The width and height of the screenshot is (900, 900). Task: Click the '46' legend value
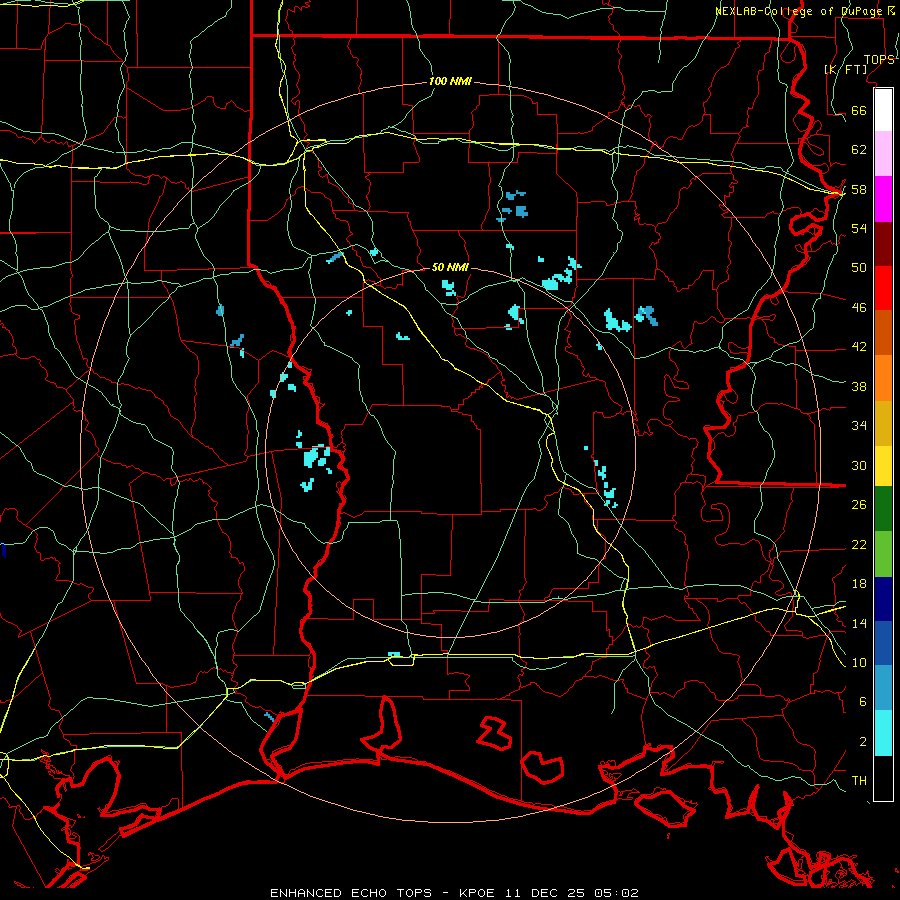(859, 308)
